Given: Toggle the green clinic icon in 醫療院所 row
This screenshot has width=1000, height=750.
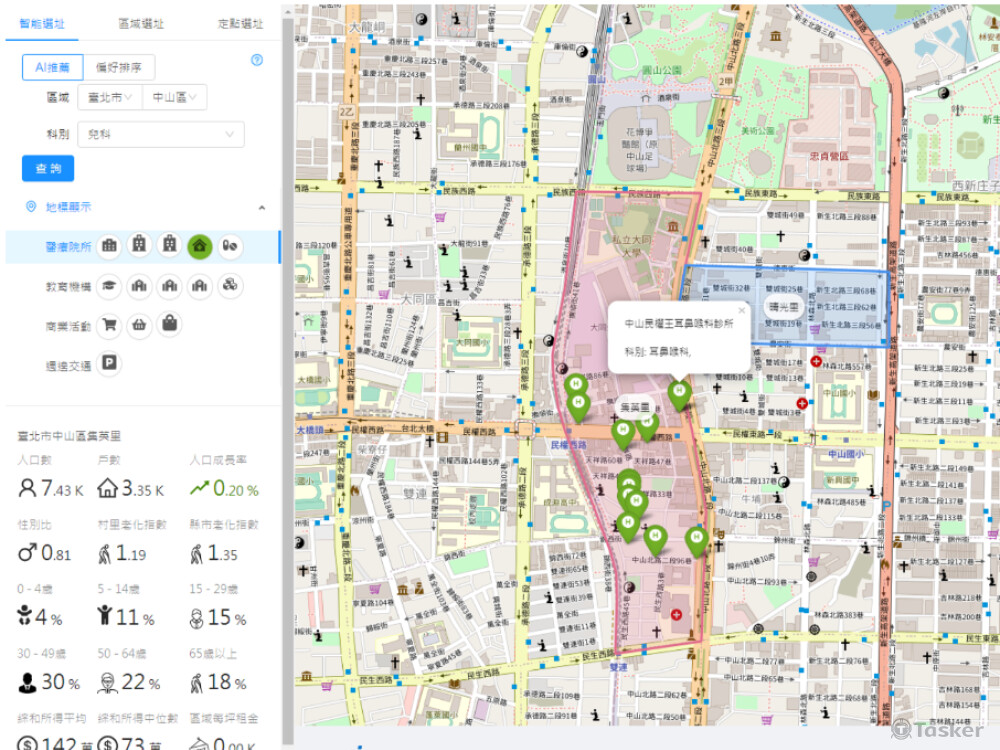Looking at the screenshot, I should click(x=199, y=245).
